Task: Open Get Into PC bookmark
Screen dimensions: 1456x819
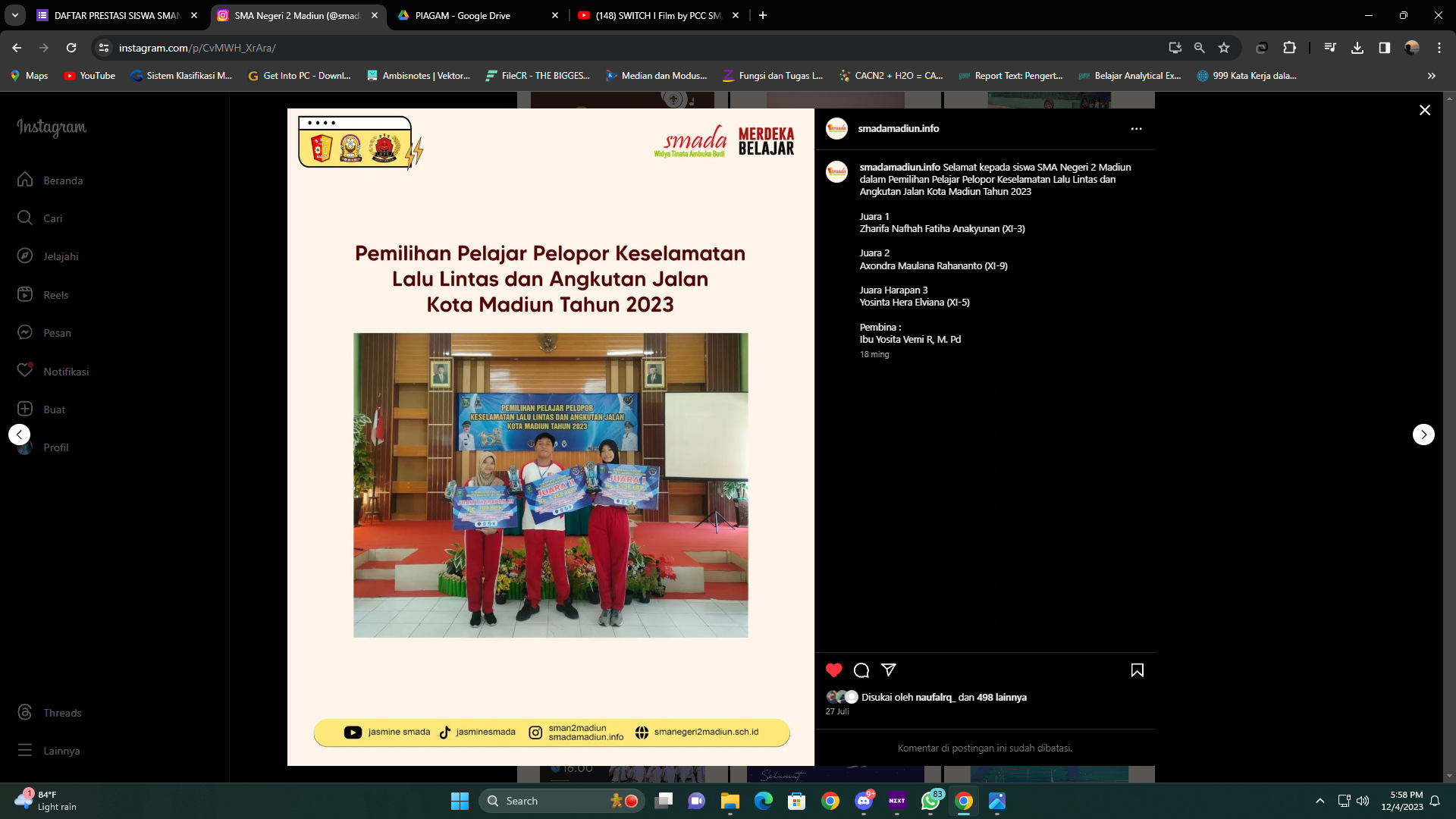Action: point(300,76)
